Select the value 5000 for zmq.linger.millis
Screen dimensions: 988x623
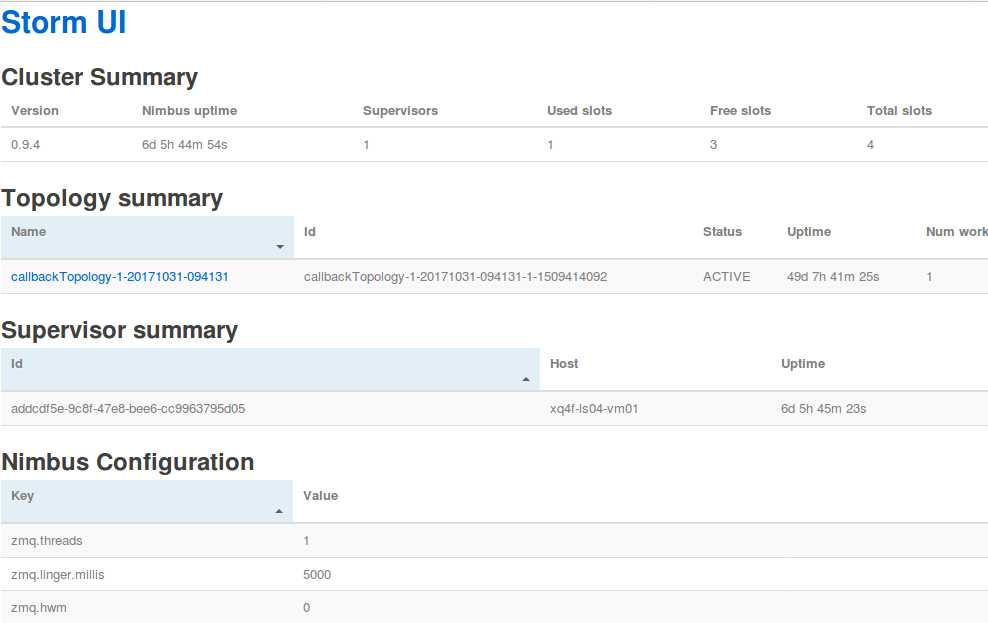tap(317, 574)
